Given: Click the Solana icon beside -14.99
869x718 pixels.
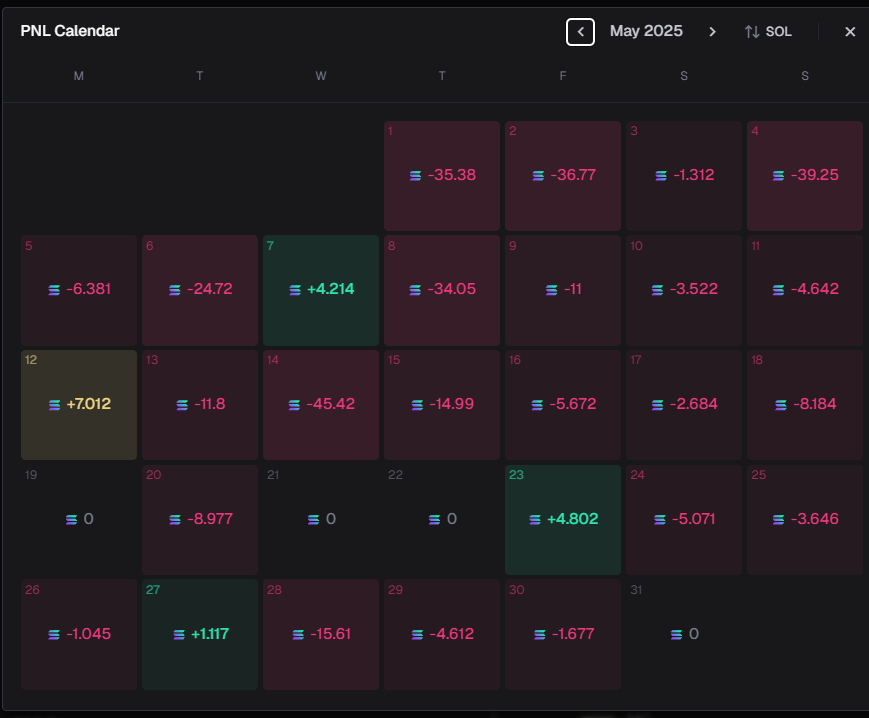Looking at the screenshot, I should tap(417, 405).
